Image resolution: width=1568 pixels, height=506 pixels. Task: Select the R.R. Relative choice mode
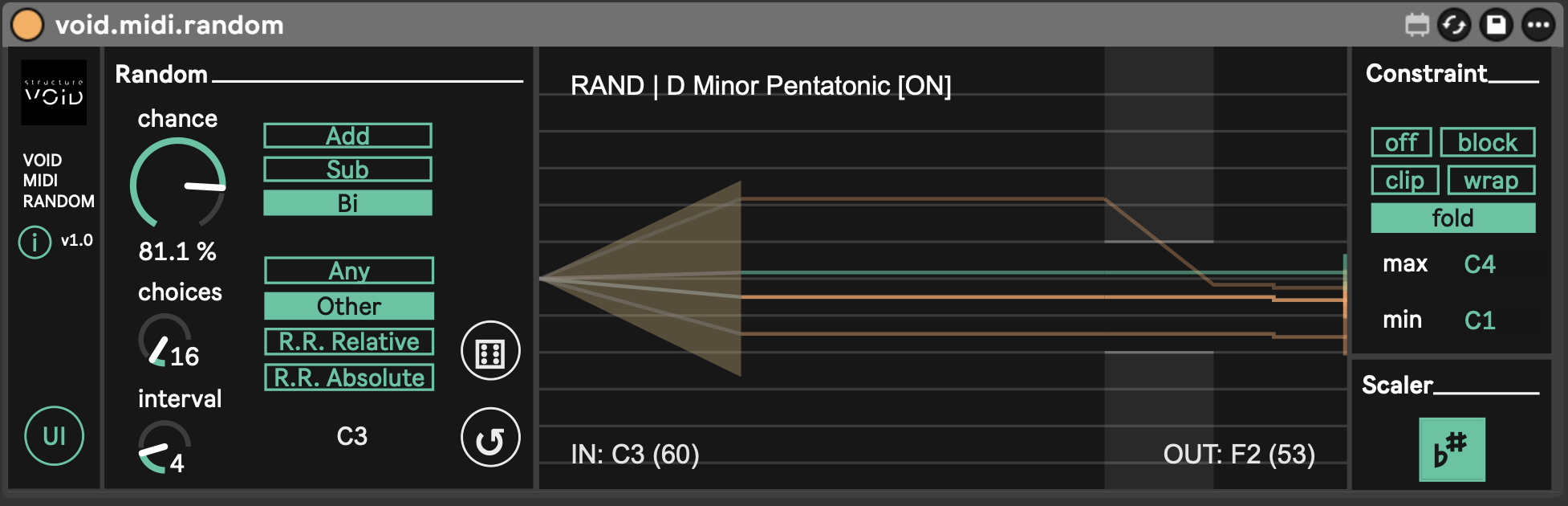349,341
